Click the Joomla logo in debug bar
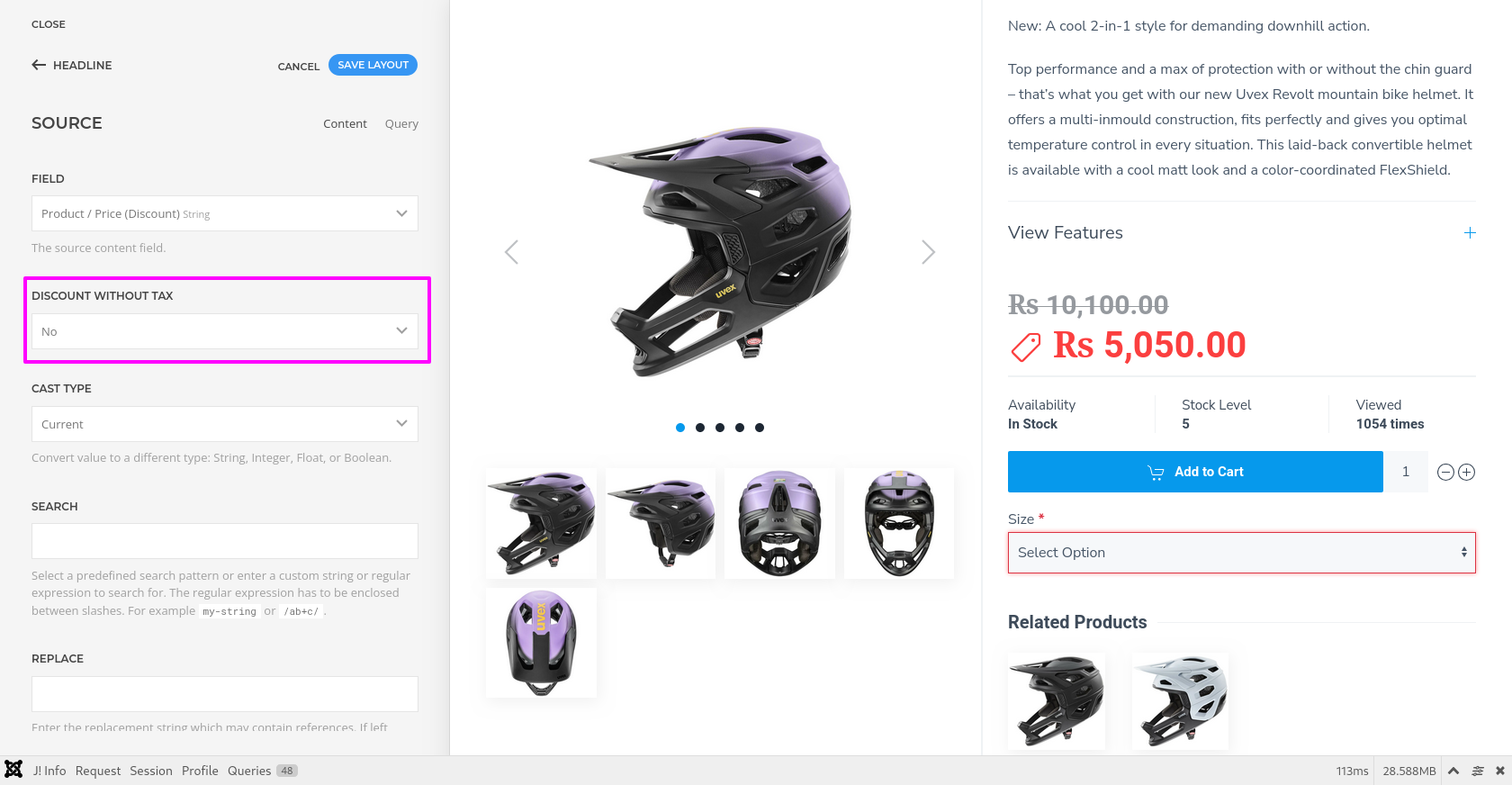The width and height of the screenshot is (1512, 785). click(13, 770)
